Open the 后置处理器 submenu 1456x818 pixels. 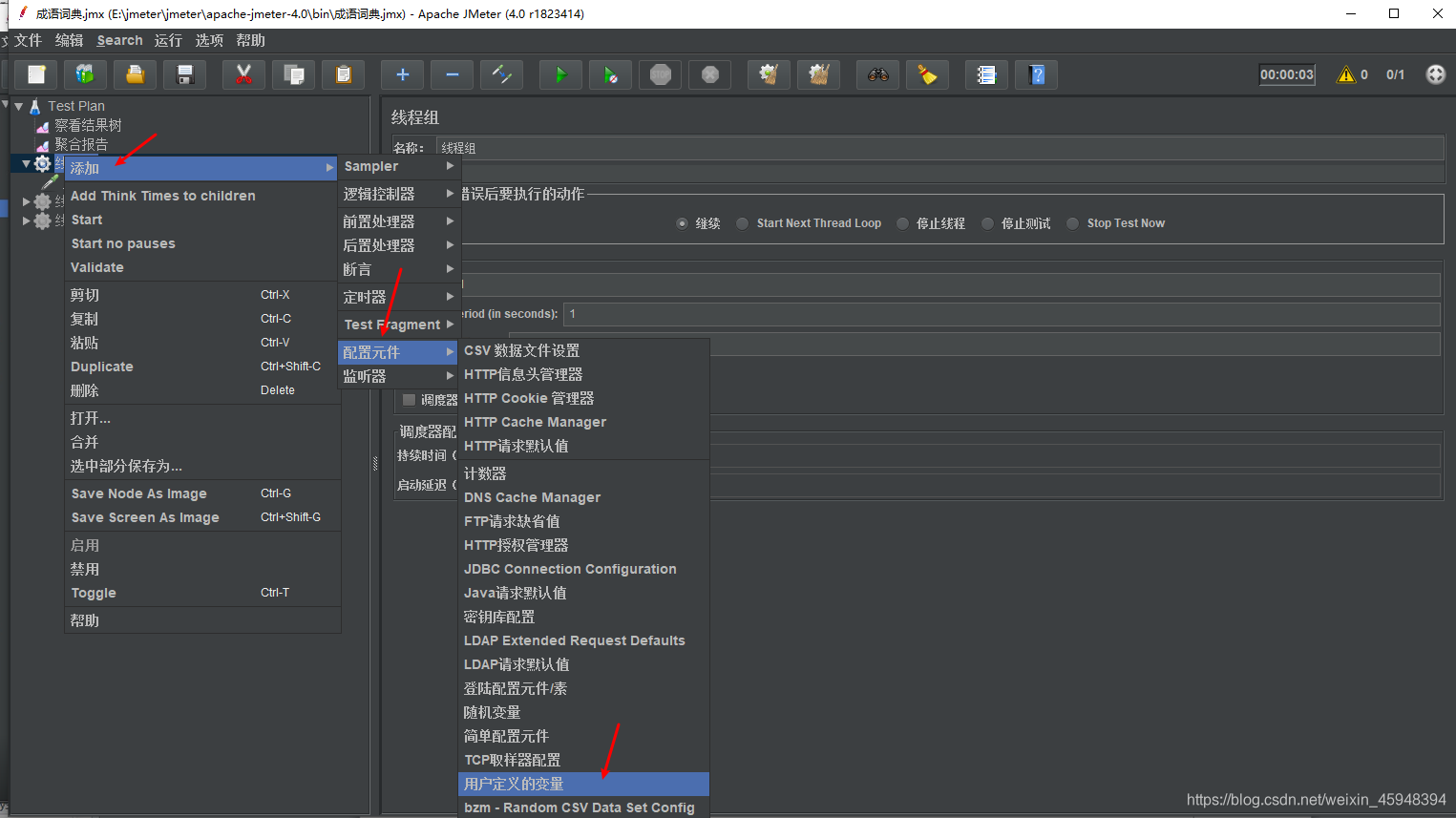[399, 245]
